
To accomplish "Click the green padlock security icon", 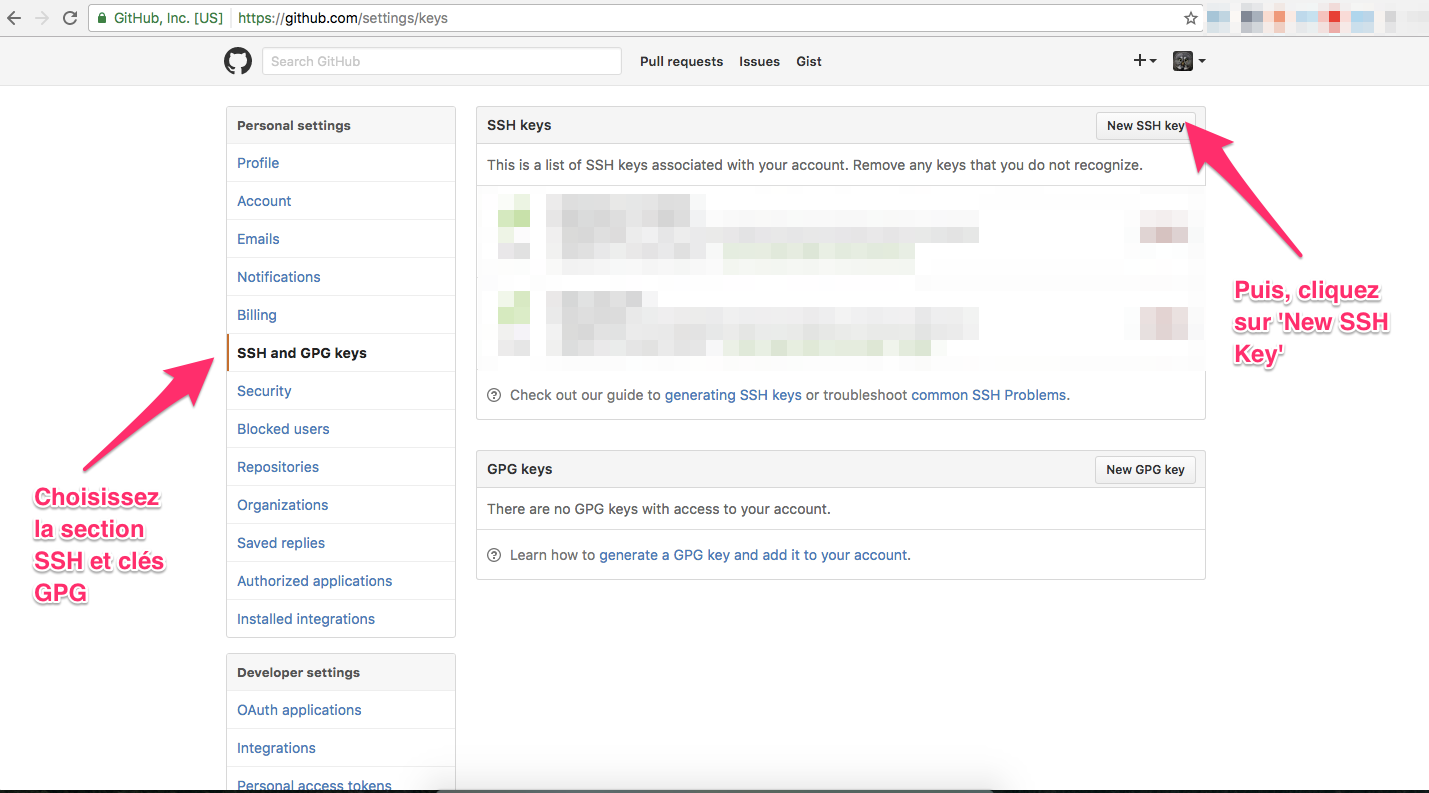I will coord(102,18).
